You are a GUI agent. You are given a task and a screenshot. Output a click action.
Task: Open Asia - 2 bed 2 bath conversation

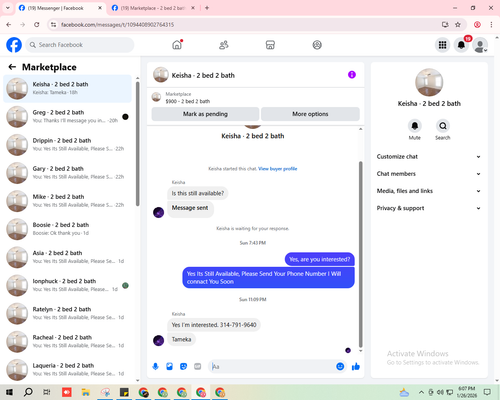(x=67, y=257)
